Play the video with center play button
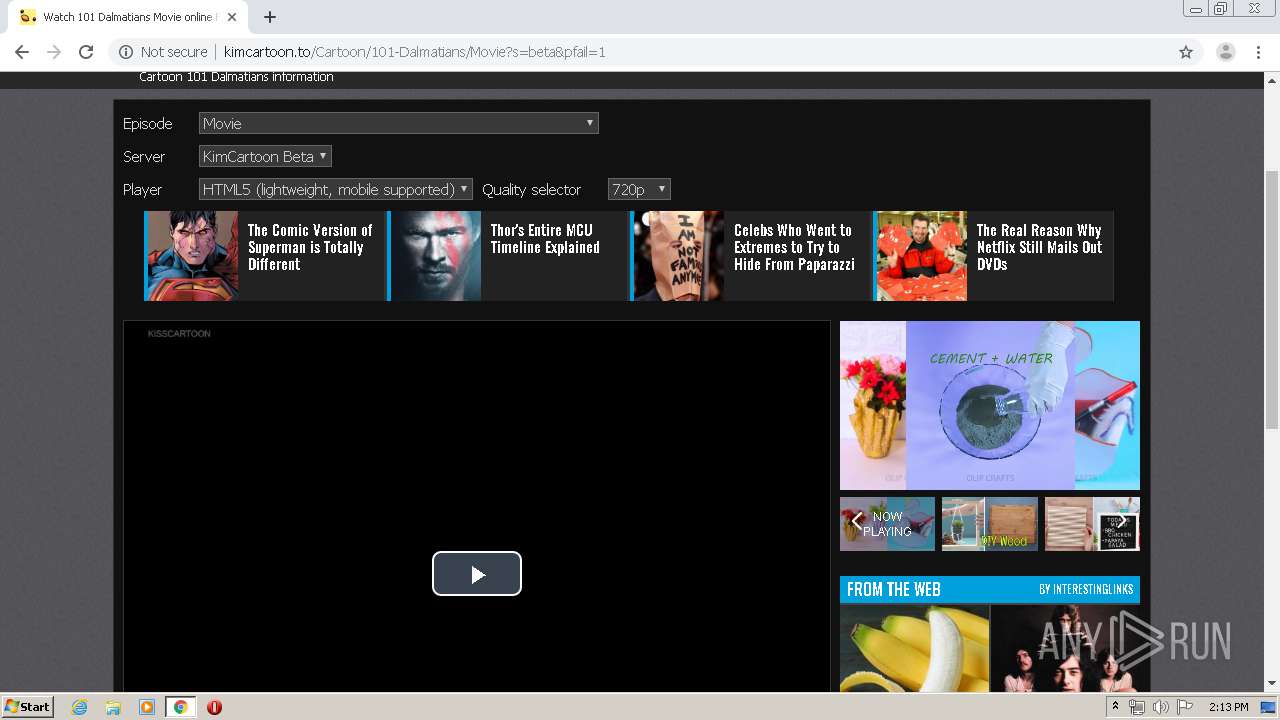The width and height of the screenshot is (1280, 720). click(x=477, y=574)
